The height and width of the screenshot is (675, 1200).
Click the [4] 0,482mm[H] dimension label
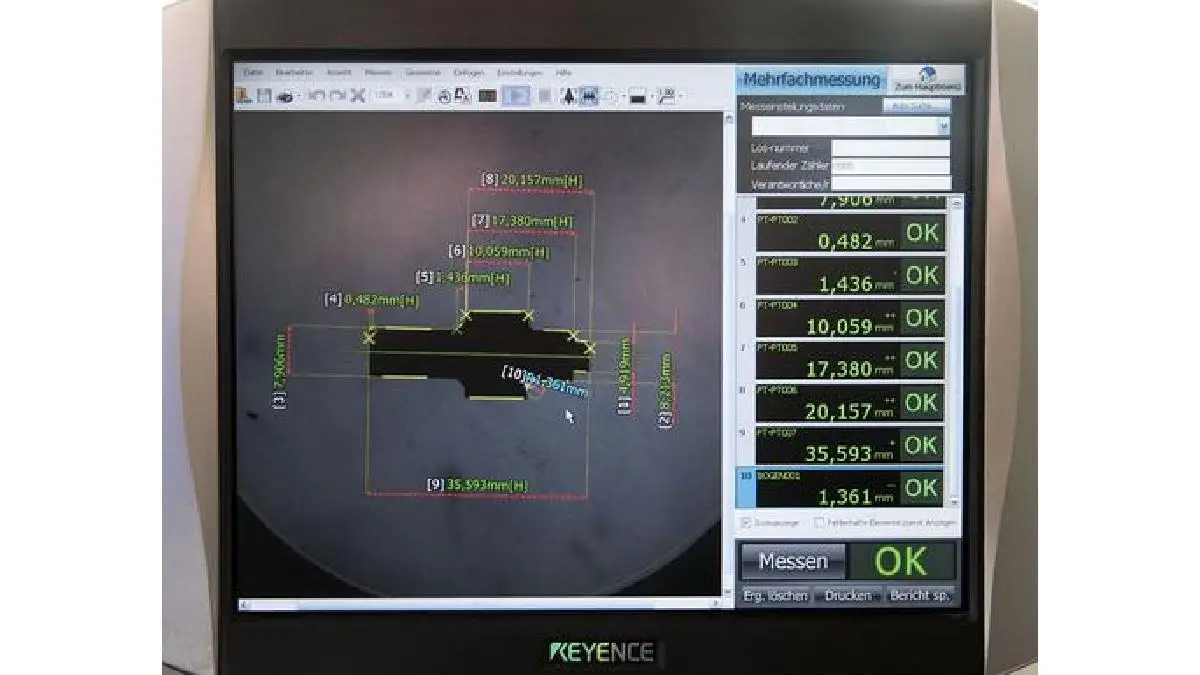pyautogui.click(x=371, y=299)
